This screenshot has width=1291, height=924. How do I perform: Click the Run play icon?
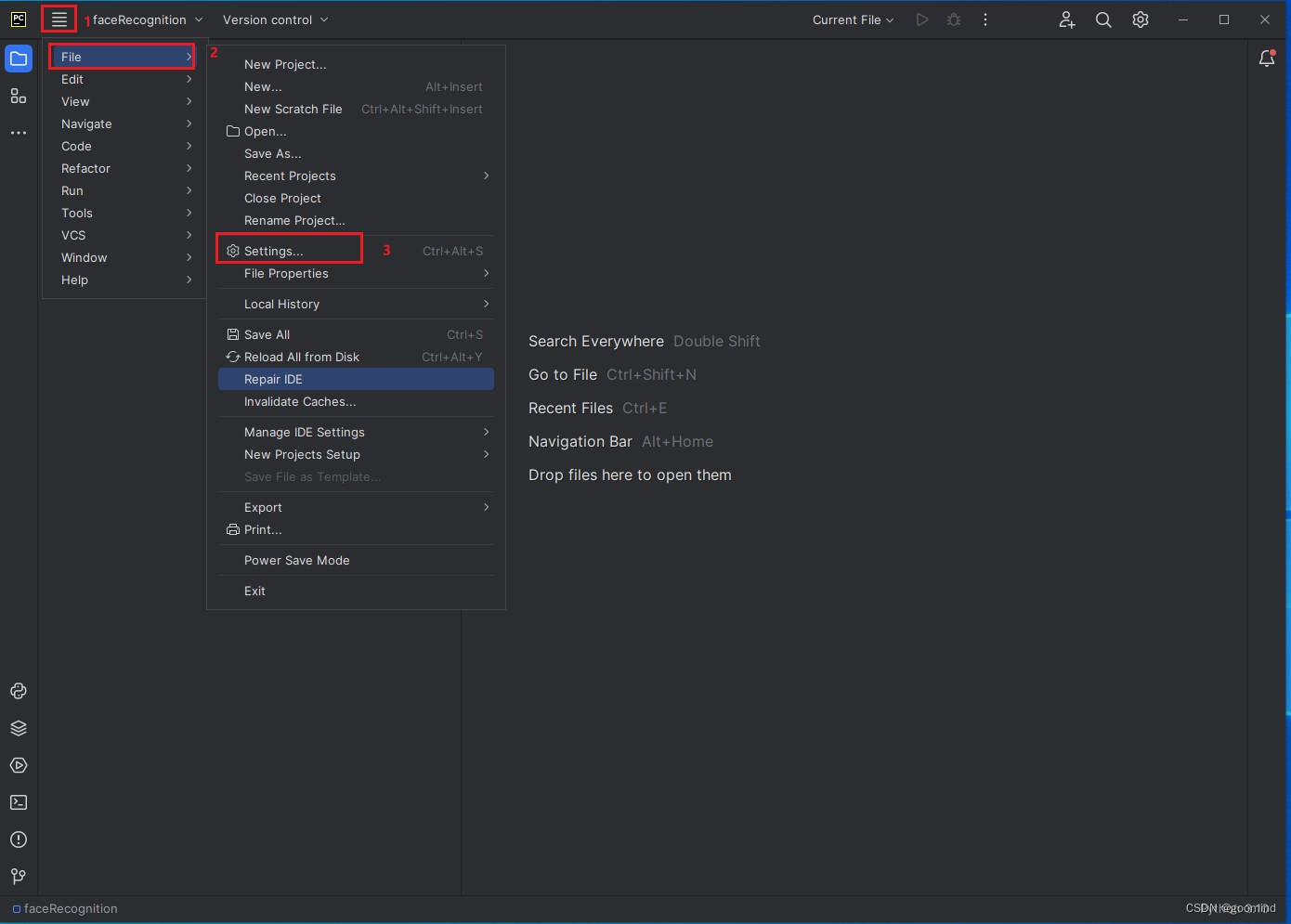[922, 20]
